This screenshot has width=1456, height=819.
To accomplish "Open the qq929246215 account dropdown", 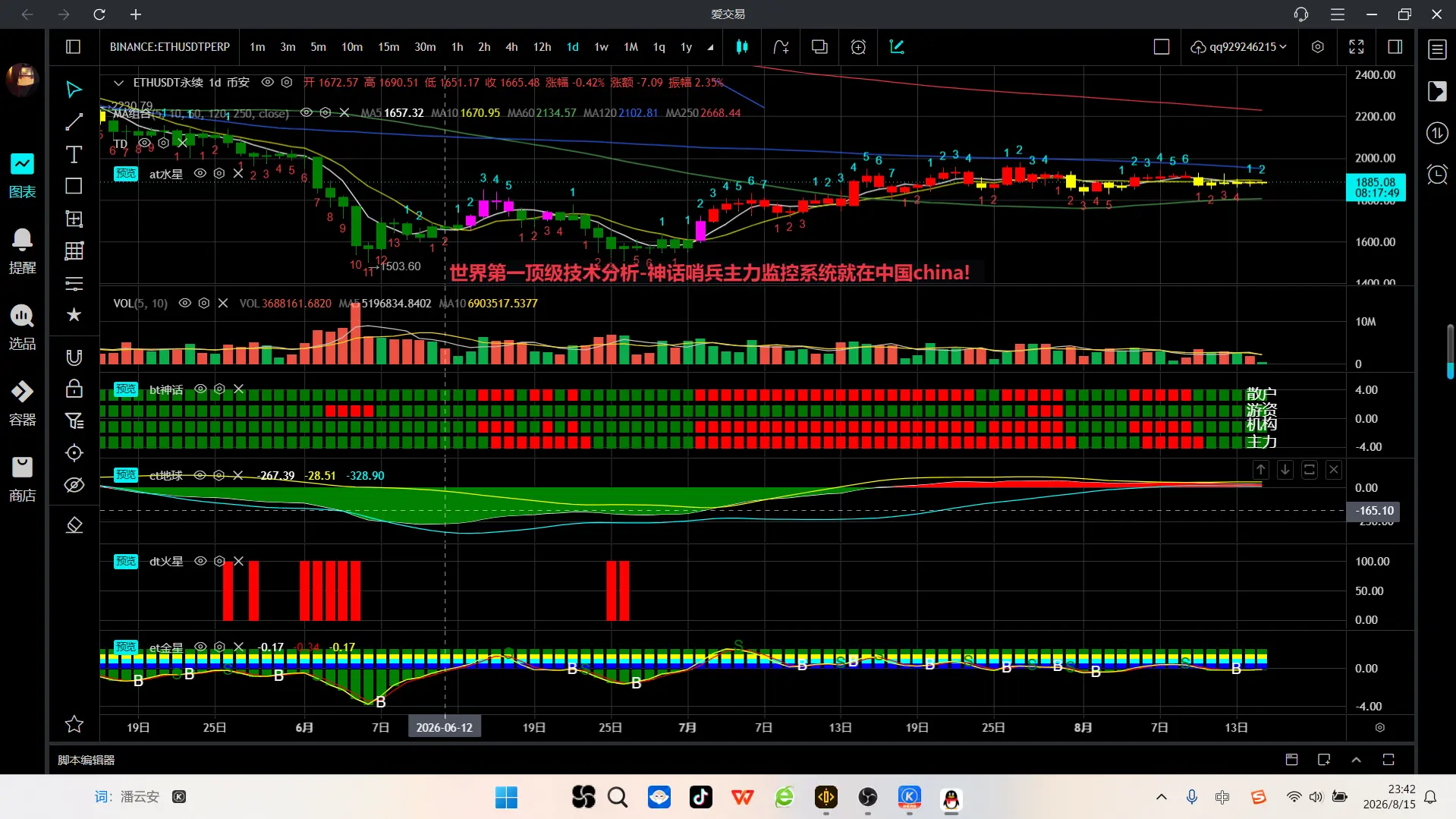I will (x=1239, y=47).
